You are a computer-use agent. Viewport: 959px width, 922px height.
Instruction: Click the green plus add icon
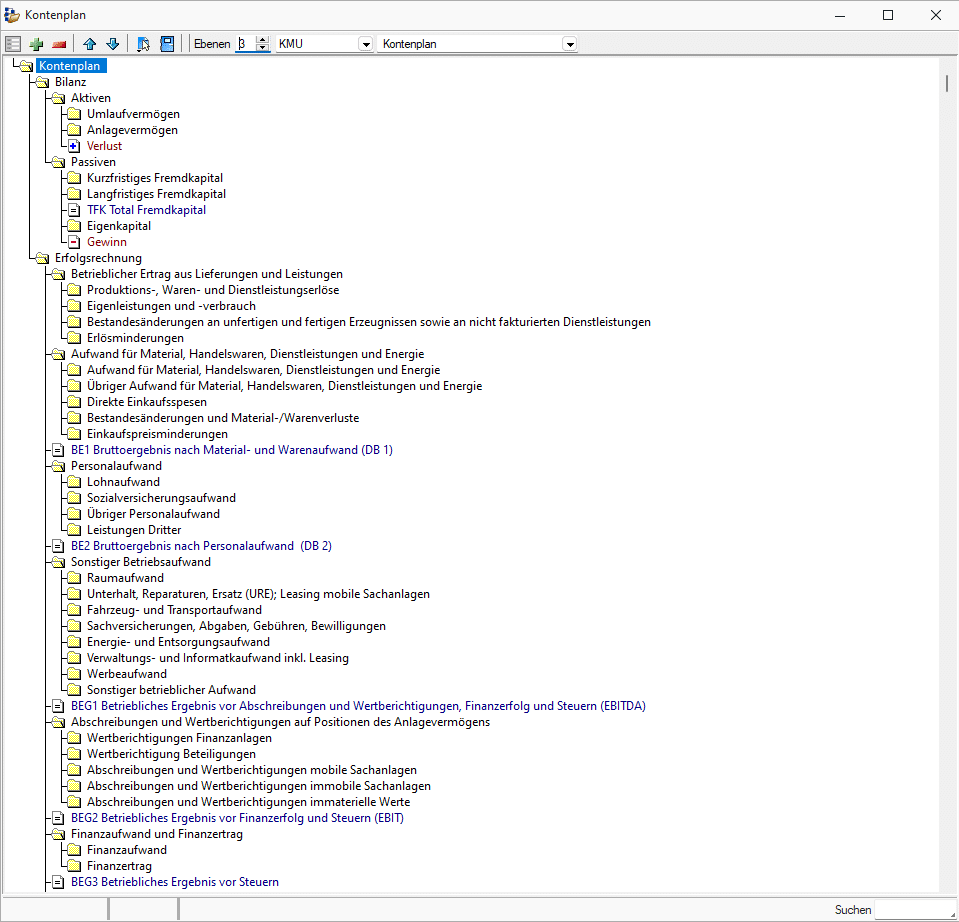(x=37, y=44)
